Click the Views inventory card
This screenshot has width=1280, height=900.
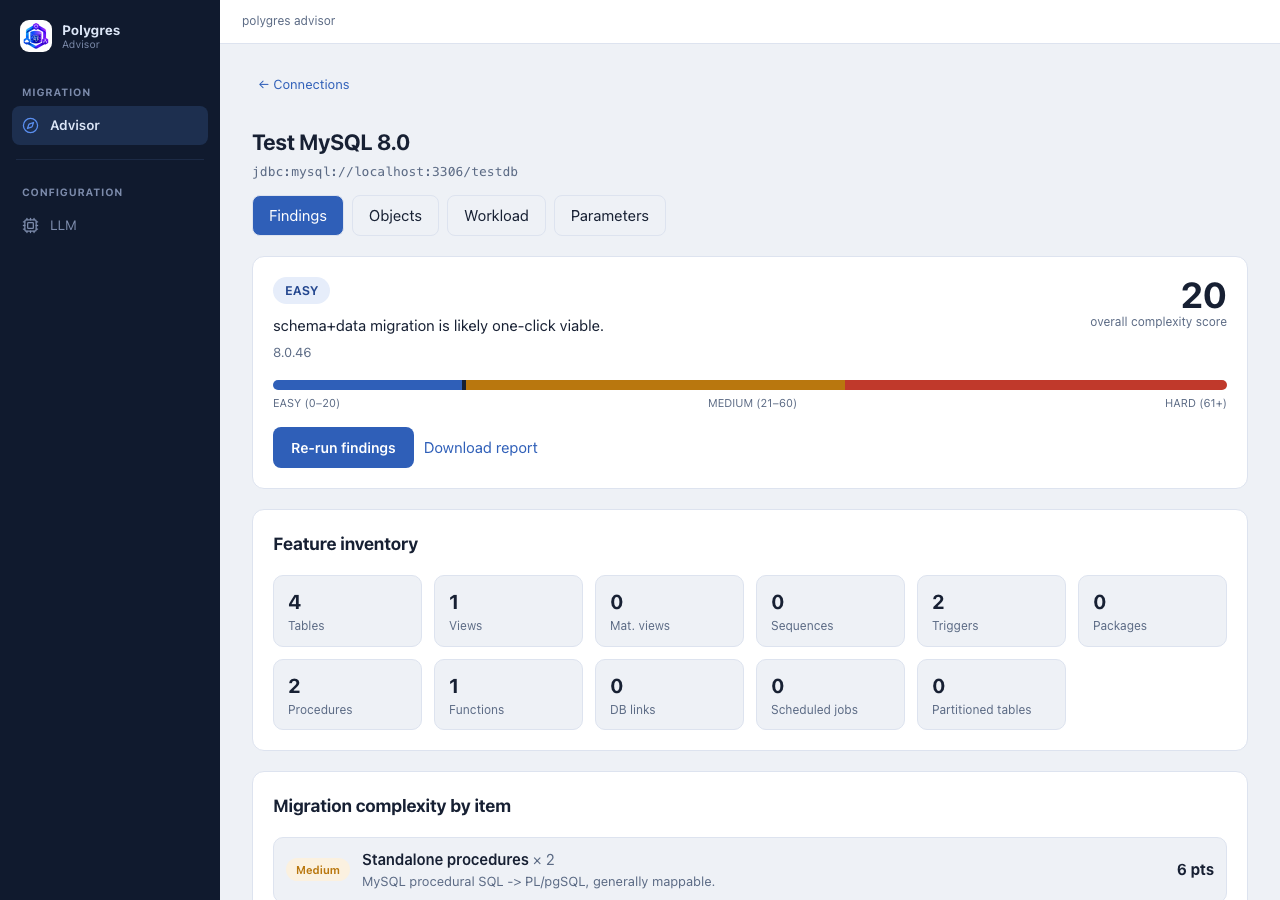[508, 611]
